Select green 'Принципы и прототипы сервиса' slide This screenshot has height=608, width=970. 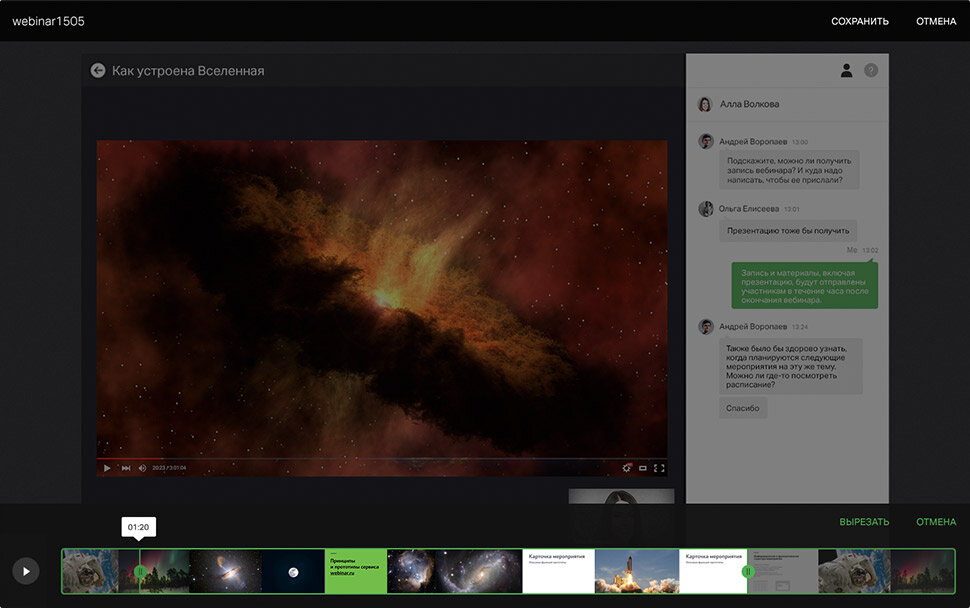pos(356,571)
